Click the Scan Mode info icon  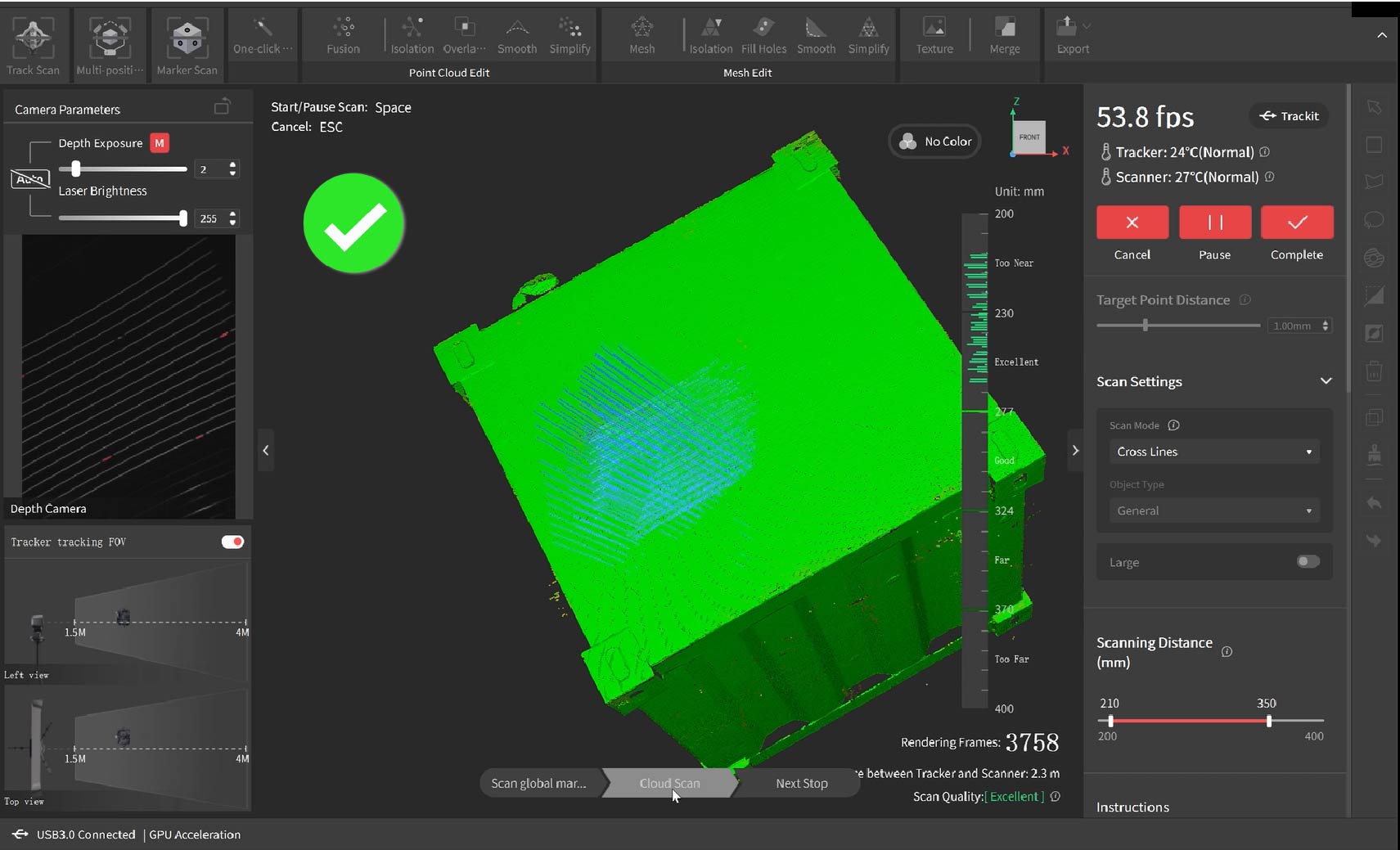(1173, 425)
